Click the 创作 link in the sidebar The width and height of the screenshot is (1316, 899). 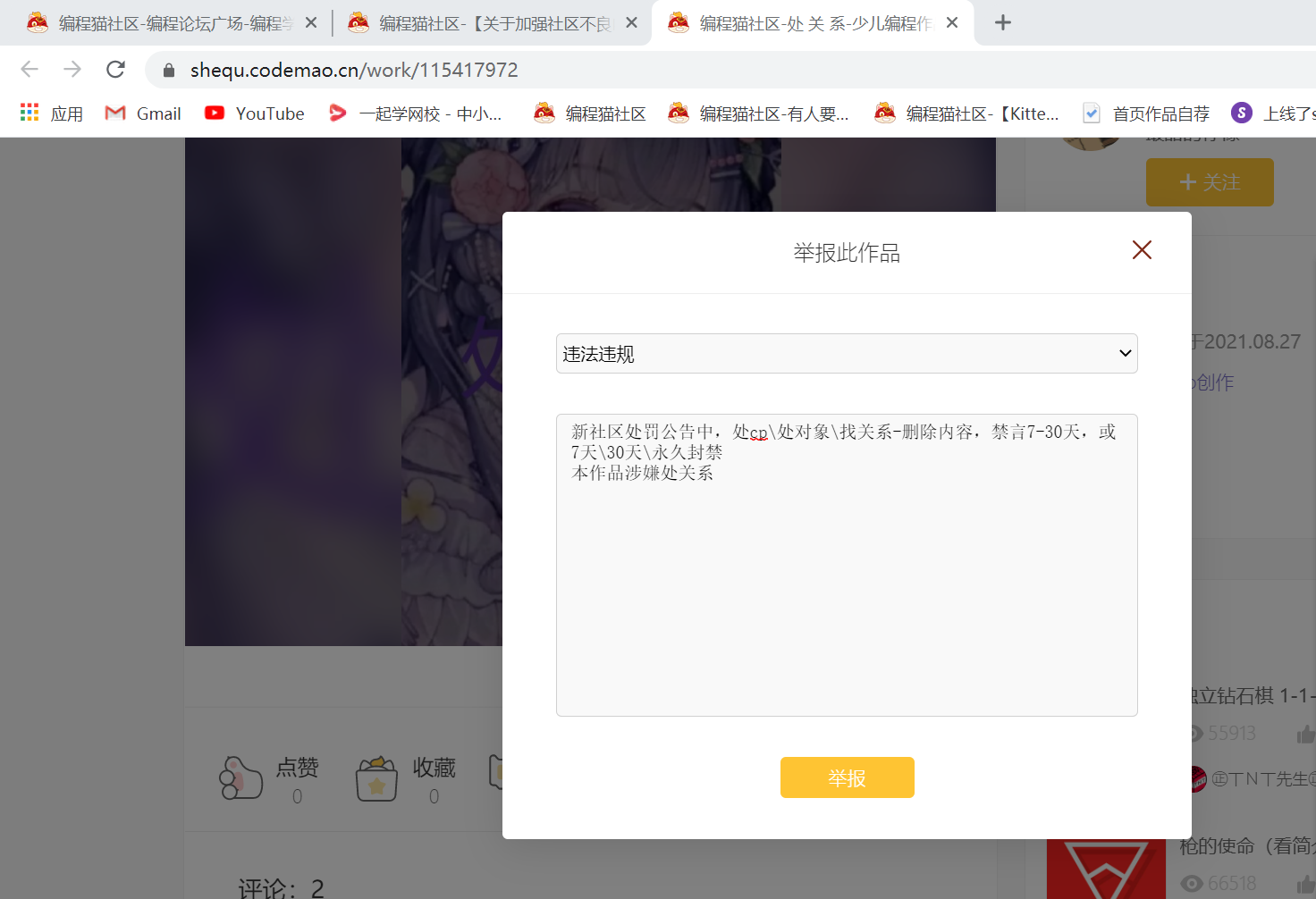point(1214,382)
